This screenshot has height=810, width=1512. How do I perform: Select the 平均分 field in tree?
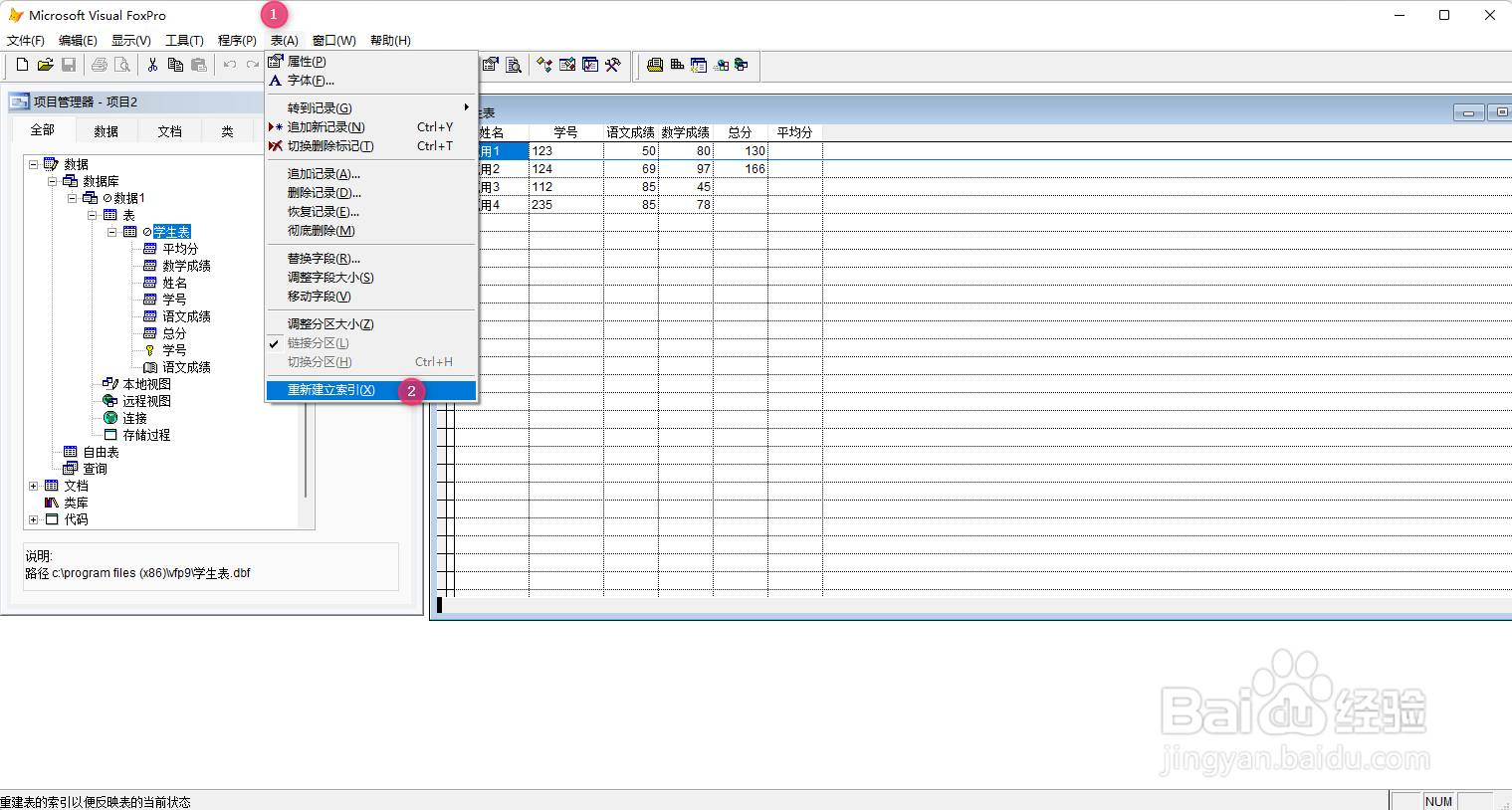click(x=180, y=249)
